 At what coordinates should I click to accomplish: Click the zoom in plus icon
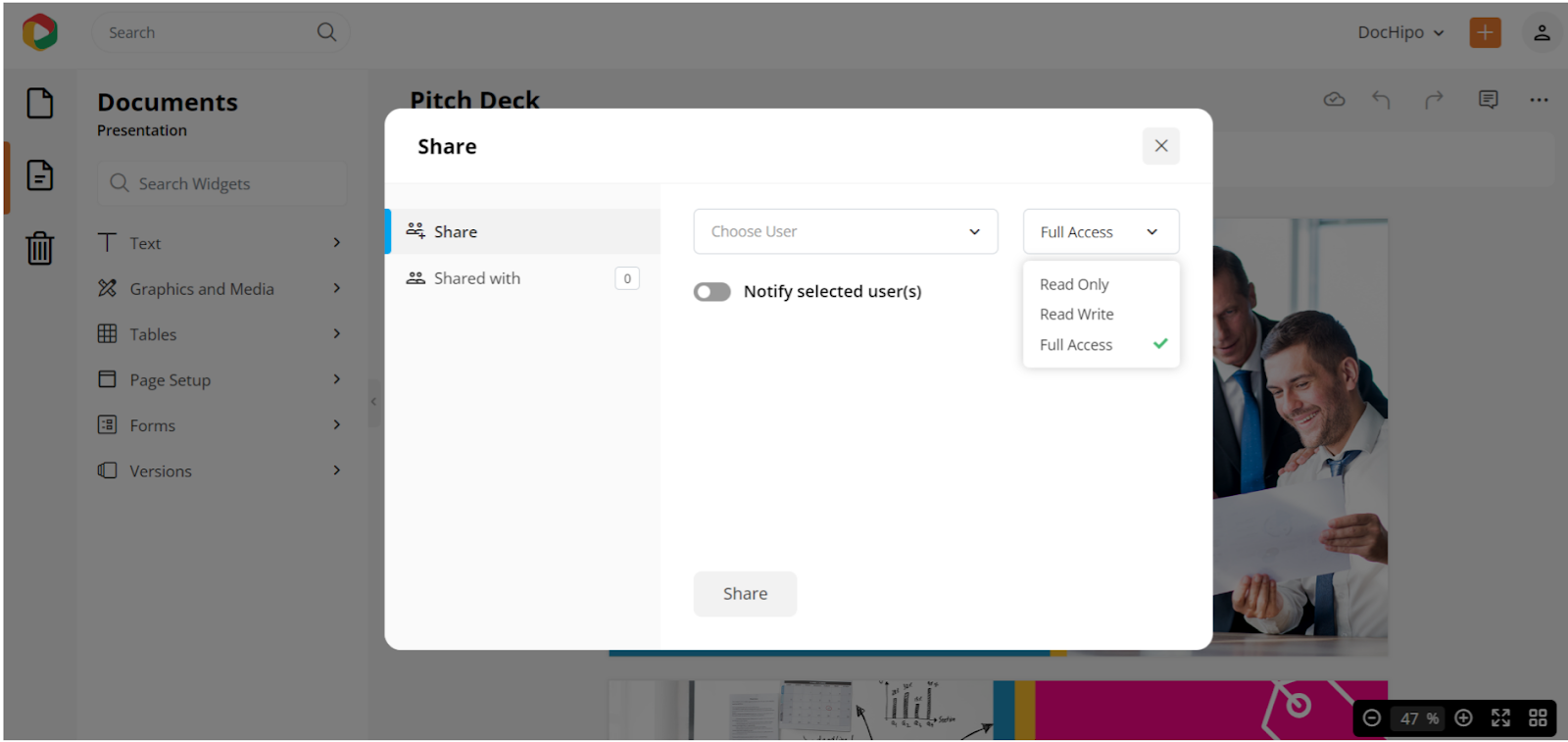click(1463, 718)
